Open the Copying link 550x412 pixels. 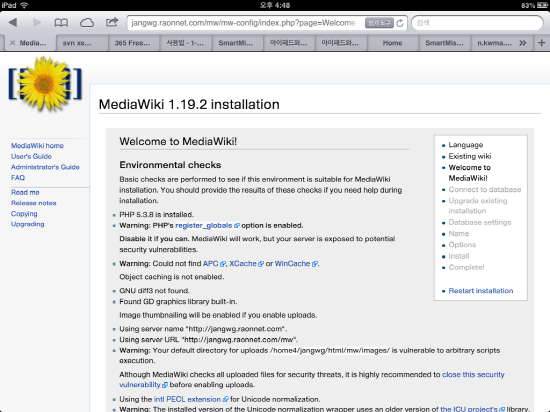point(24,214)
